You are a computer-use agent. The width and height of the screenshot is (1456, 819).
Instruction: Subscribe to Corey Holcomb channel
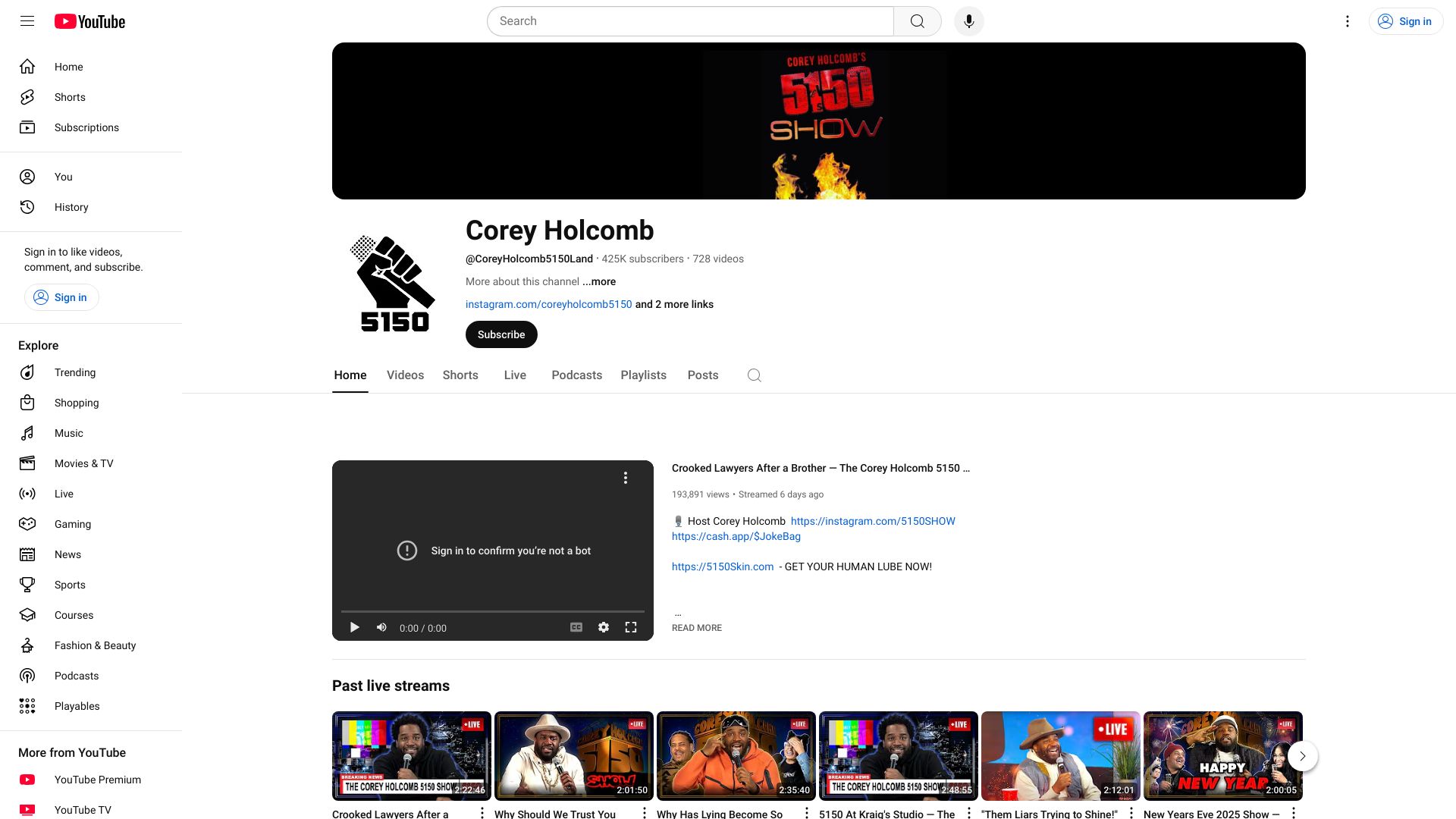pyautogui.click(x=501, y=334)
